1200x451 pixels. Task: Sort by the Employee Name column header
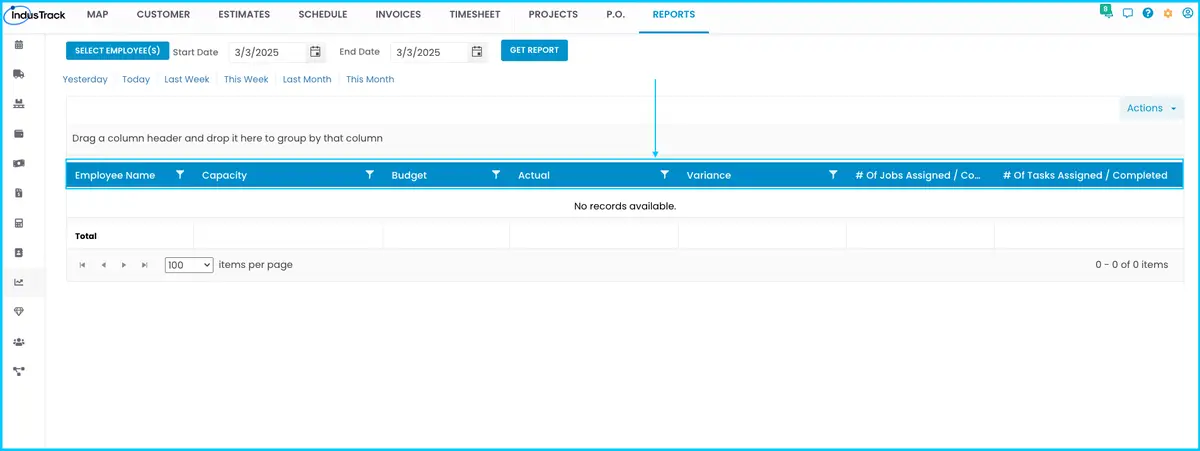click(x=115, y=175)
